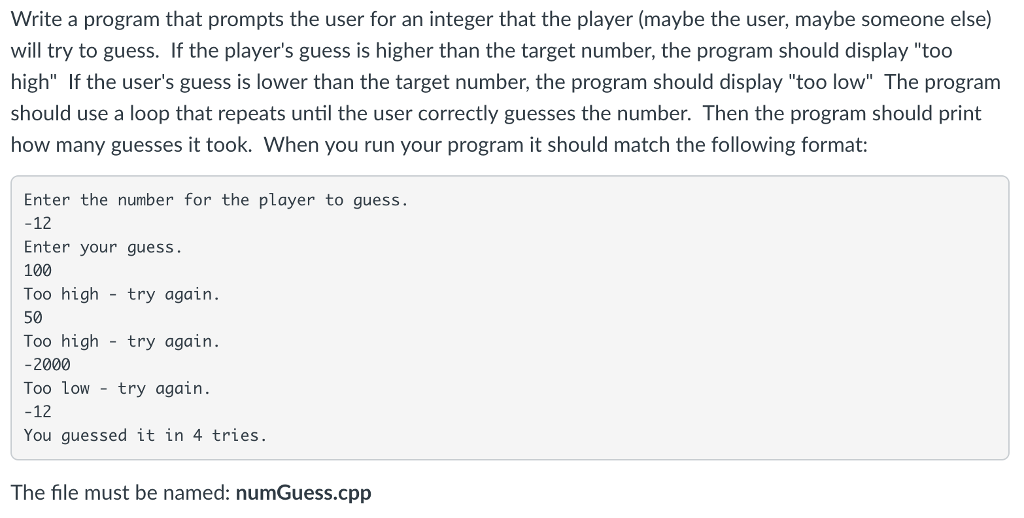Click the 'You guessed it in 4 tries.' line
The width and height of the screenshot is (1024, 518).
pos(146,436)
